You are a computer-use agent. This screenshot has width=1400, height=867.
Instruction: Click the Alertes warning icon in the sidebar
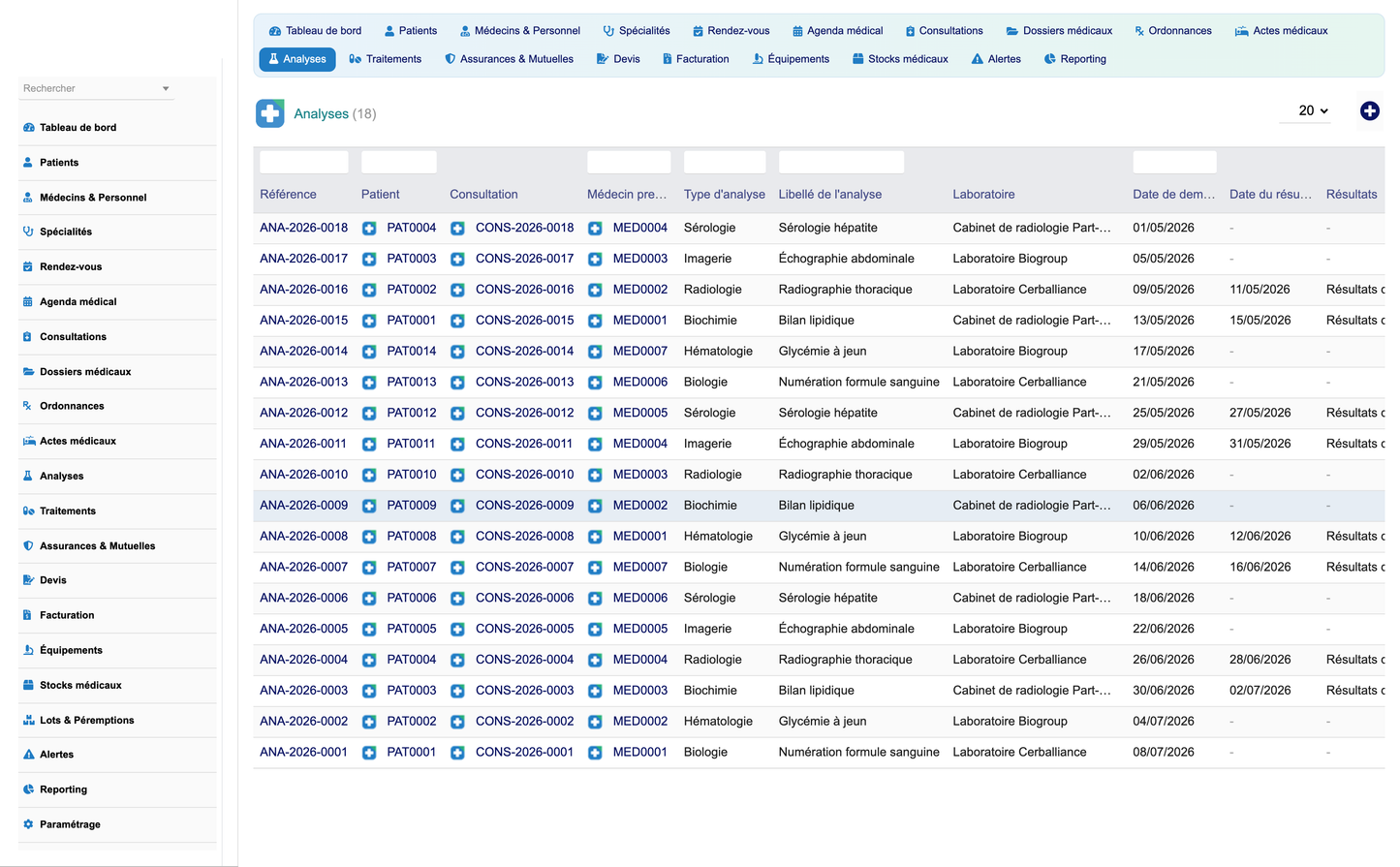[28, 755]
